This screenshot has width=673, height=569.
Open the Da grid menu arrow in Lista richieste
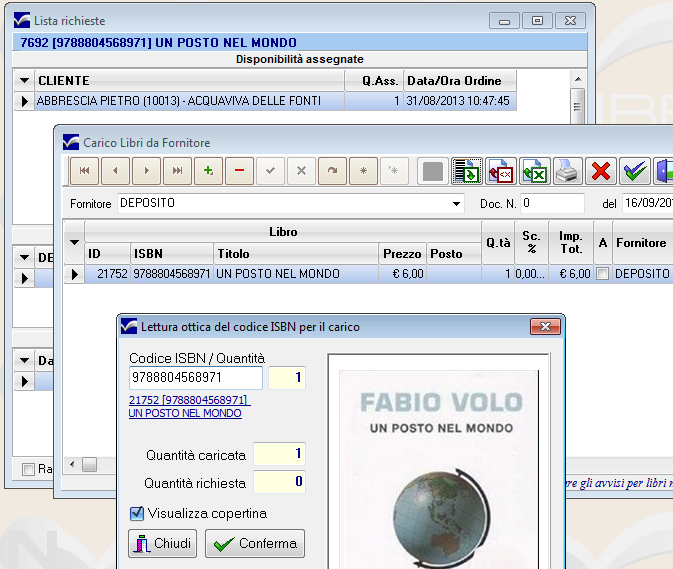(24, 360)
